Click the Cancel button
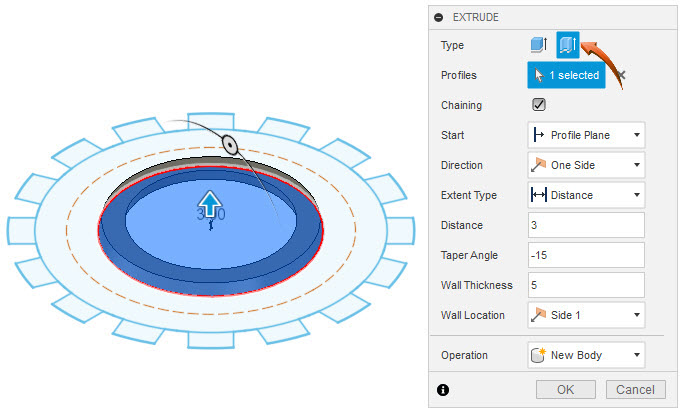The image size is (700, 414). pyautogui.click(x=636, y=389)
